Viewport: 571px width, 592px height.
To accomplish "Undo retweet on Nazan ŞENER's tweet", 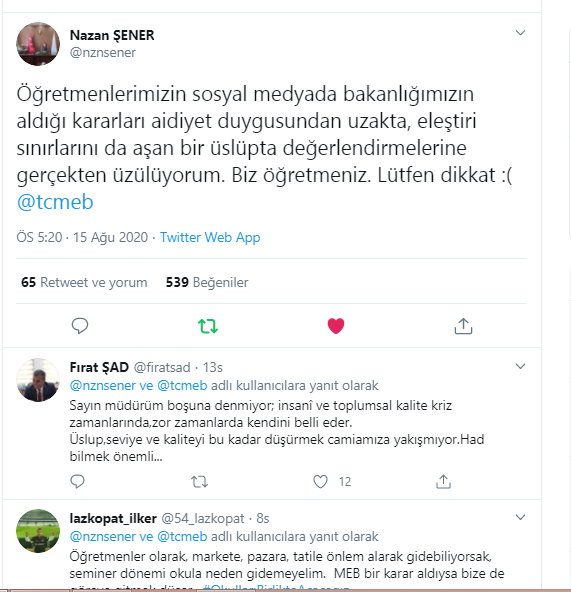I will point(208,326).
